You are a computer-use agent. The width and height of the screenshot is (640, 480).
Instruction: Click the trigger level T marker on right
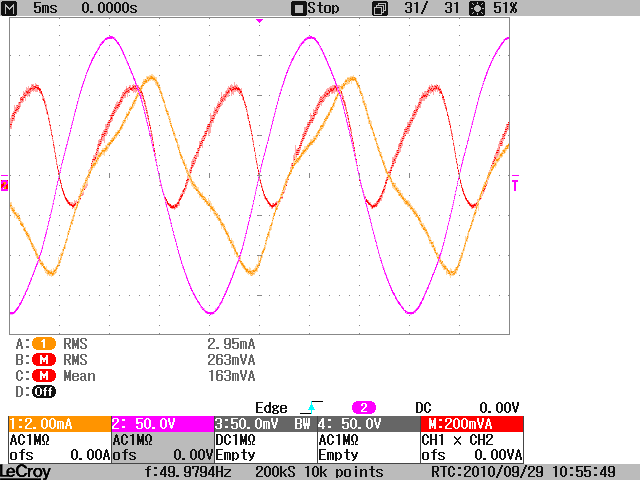(515, 184)
